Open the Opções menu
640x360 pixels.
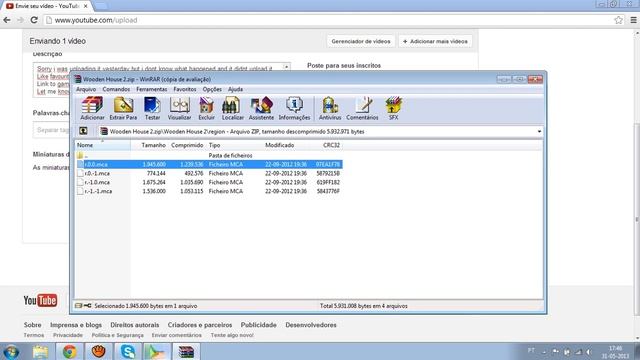tap(212, 89)
